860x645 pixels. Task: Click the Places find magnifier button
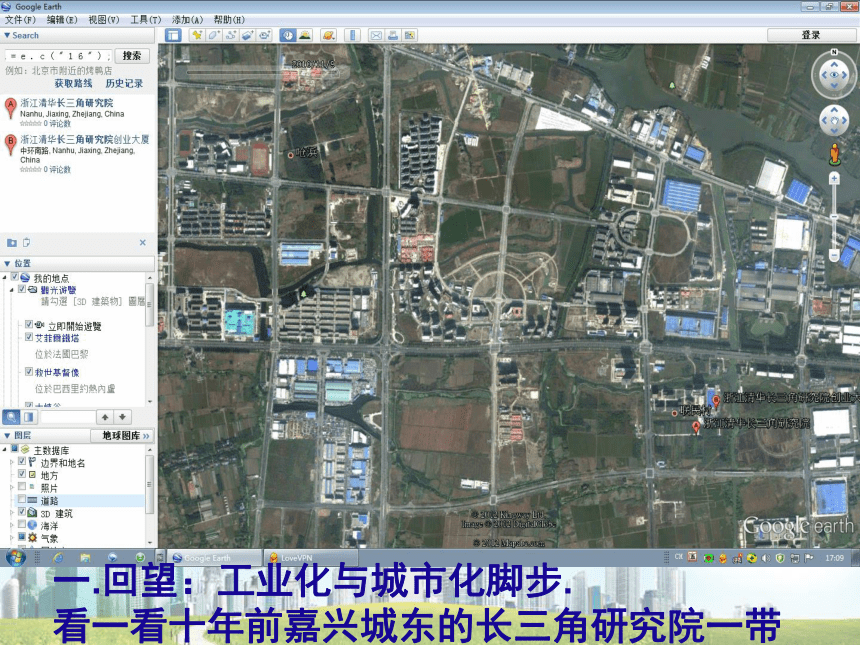pyautogui.click(x=12, y=417)
